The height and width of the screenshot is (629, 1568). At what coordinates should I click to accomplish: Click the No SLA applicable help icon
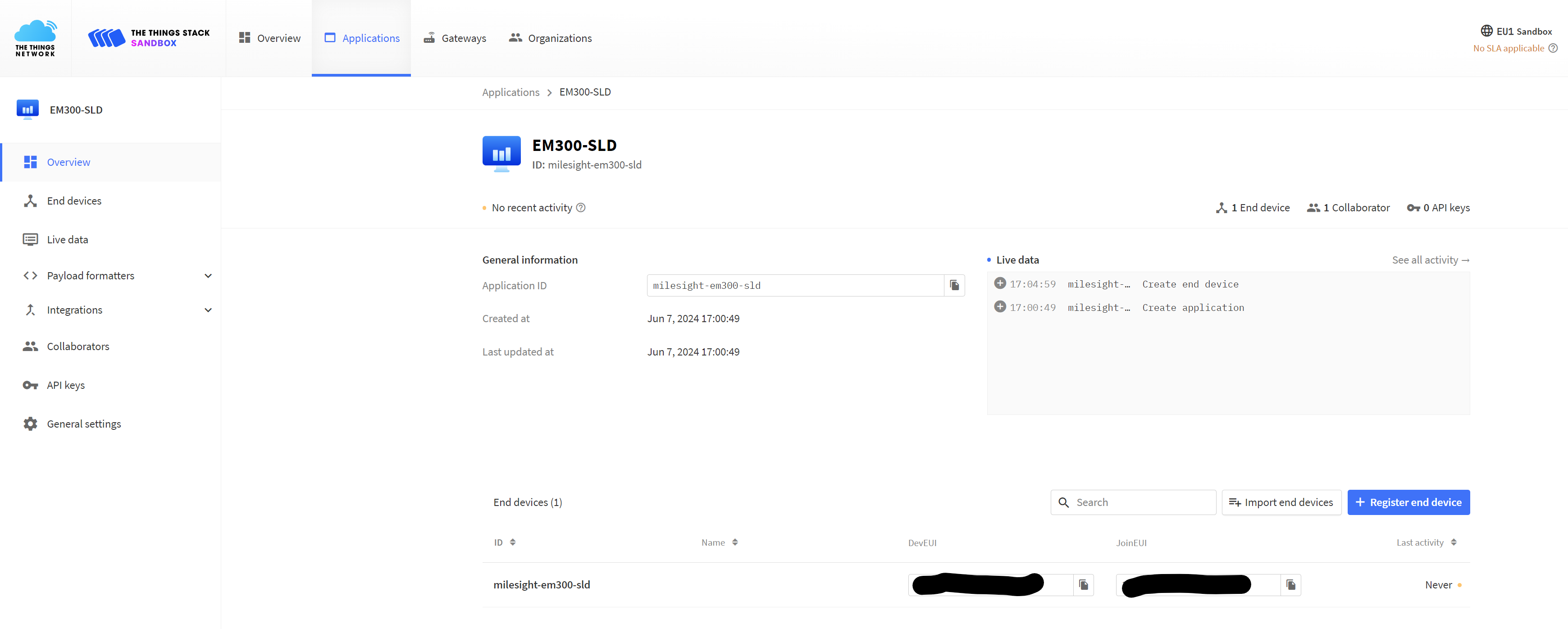coord(1553,48)
